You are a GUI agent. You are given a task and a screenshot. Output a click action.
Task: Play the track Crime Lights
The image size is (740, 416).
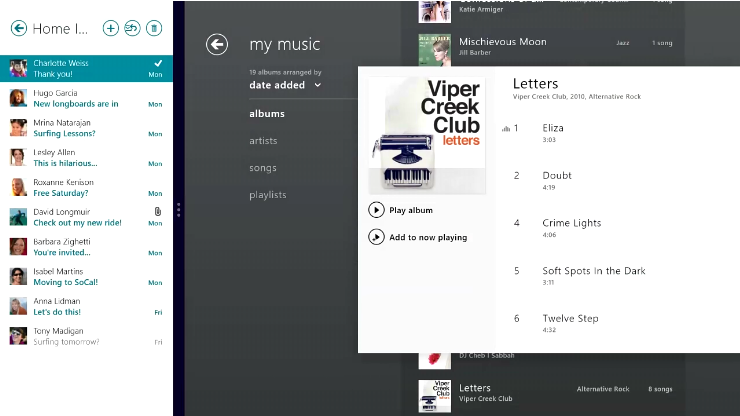click(x=571, y=223)
